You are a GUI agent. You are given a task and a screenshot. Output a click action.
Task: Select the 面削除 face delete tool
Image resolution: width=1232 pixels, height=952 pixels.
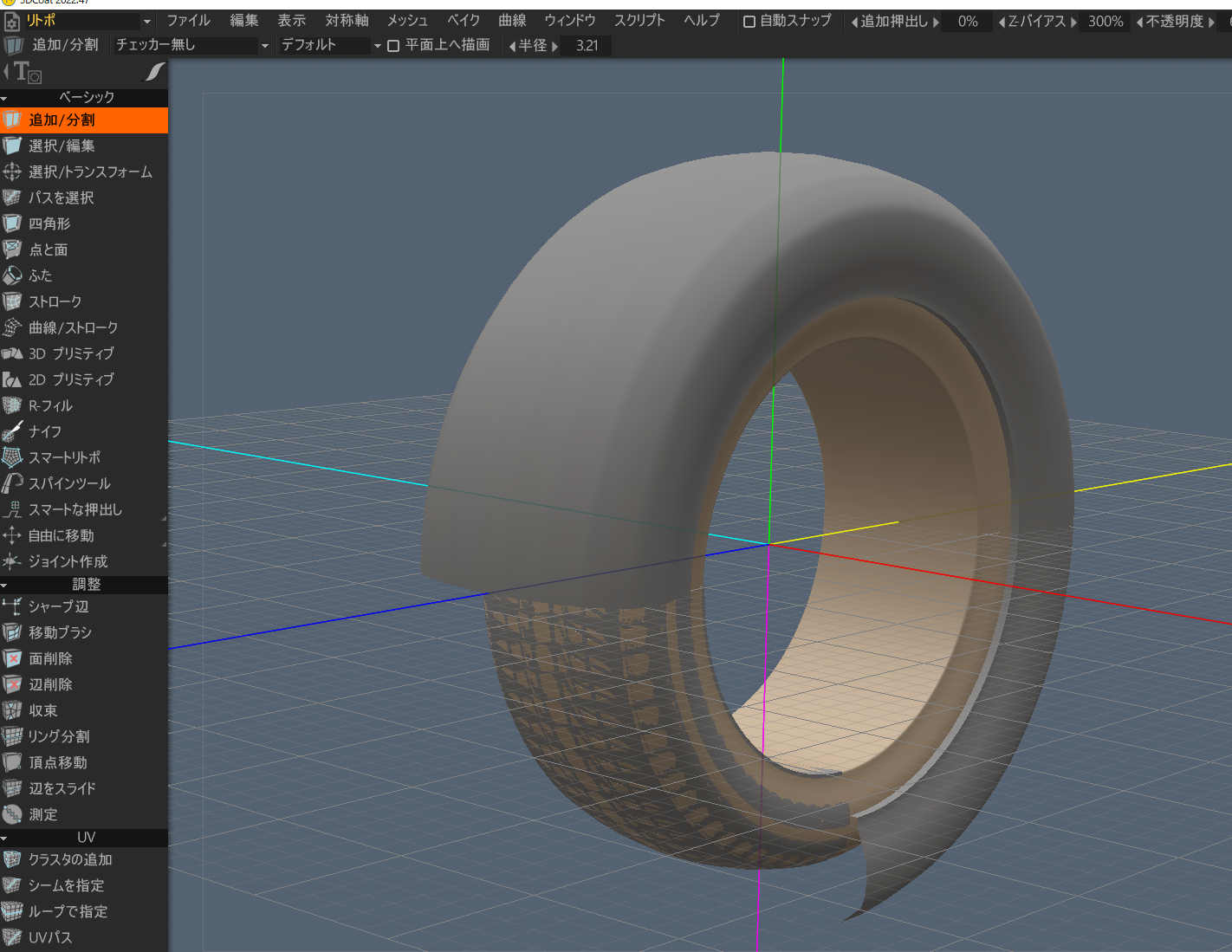click(84, 658)
